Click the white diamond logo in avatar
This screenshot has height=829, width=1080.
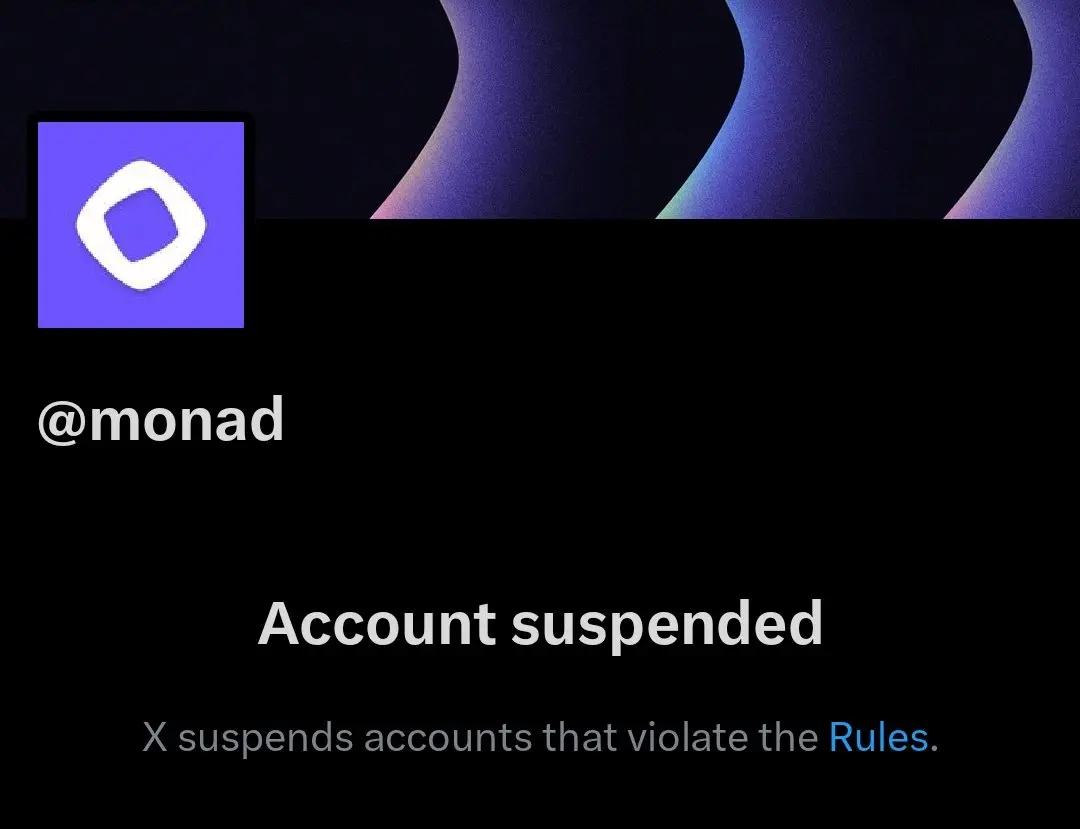(x=141, y=224)
